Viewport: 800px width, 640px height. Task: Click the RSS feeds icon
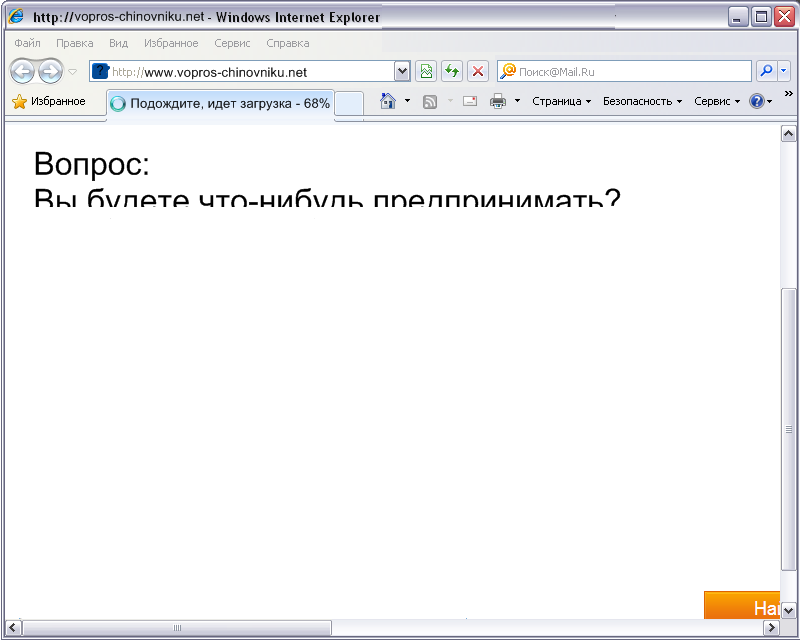[x=430, y=102]
